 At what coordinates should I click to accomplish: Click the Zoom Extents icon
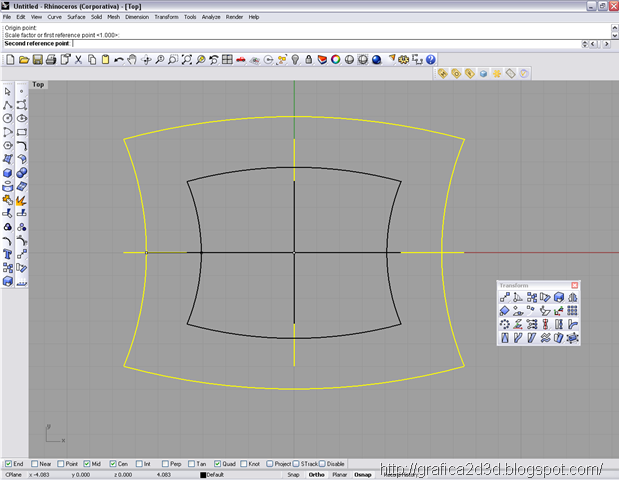point(187,60)
